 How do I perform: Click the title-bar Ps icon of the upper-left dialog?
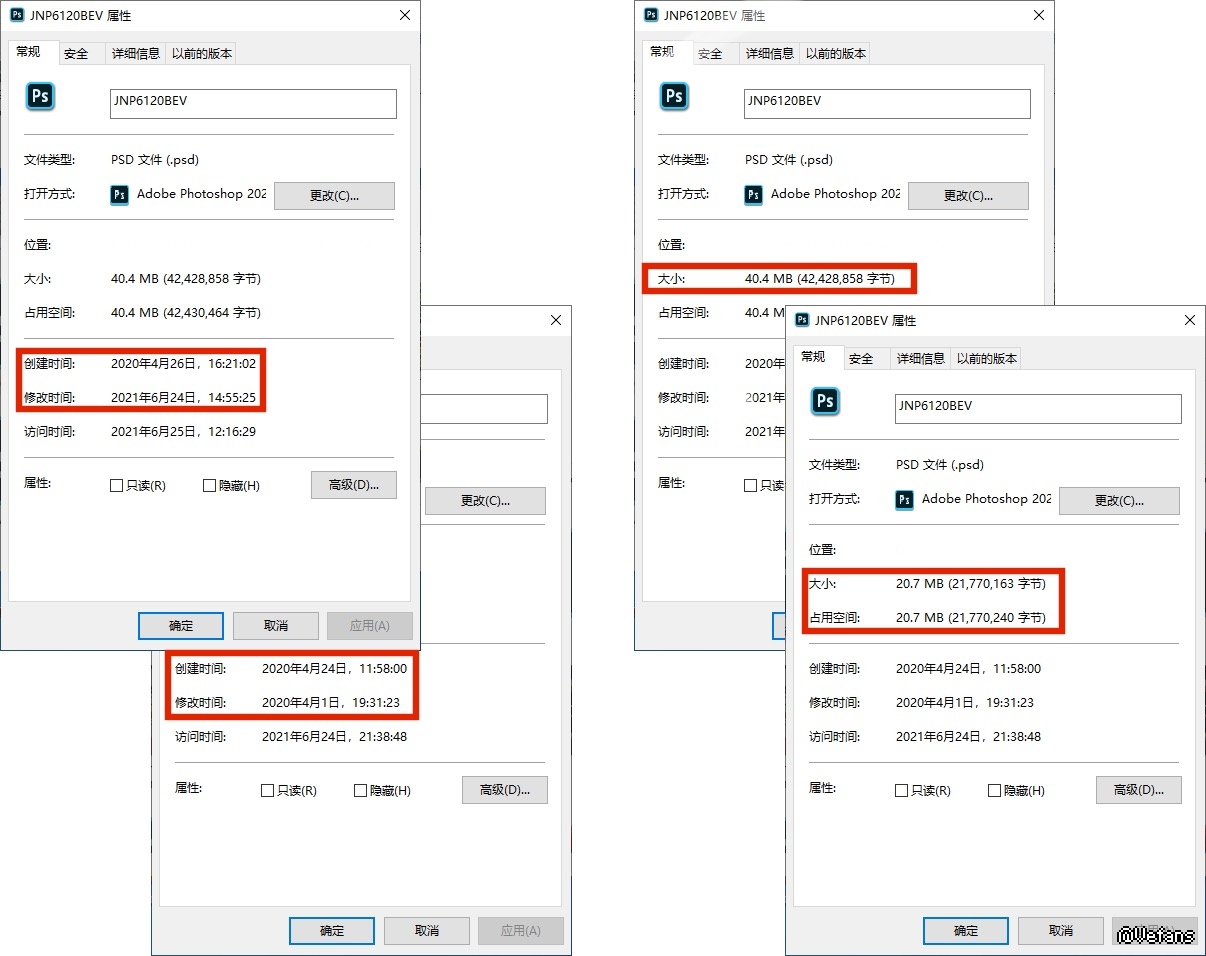(17, 15)
